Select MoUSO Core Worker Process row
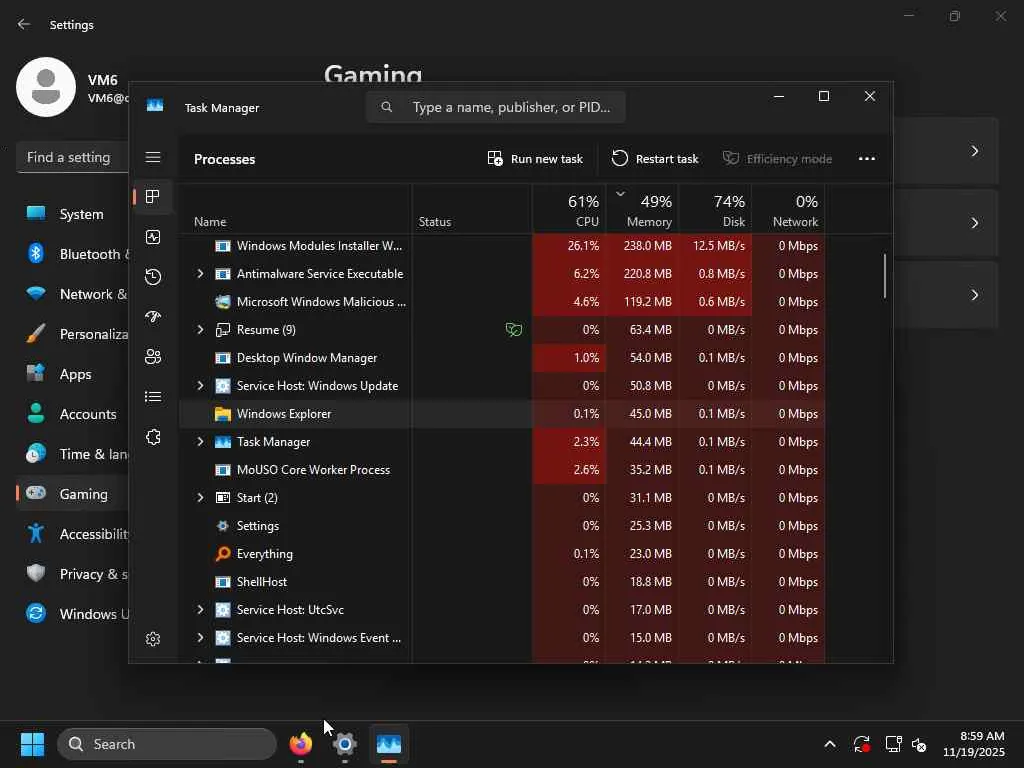Image resolution: width=1024 pixels, height=768 pixels. pyautogui.click(x=502, y=470)
